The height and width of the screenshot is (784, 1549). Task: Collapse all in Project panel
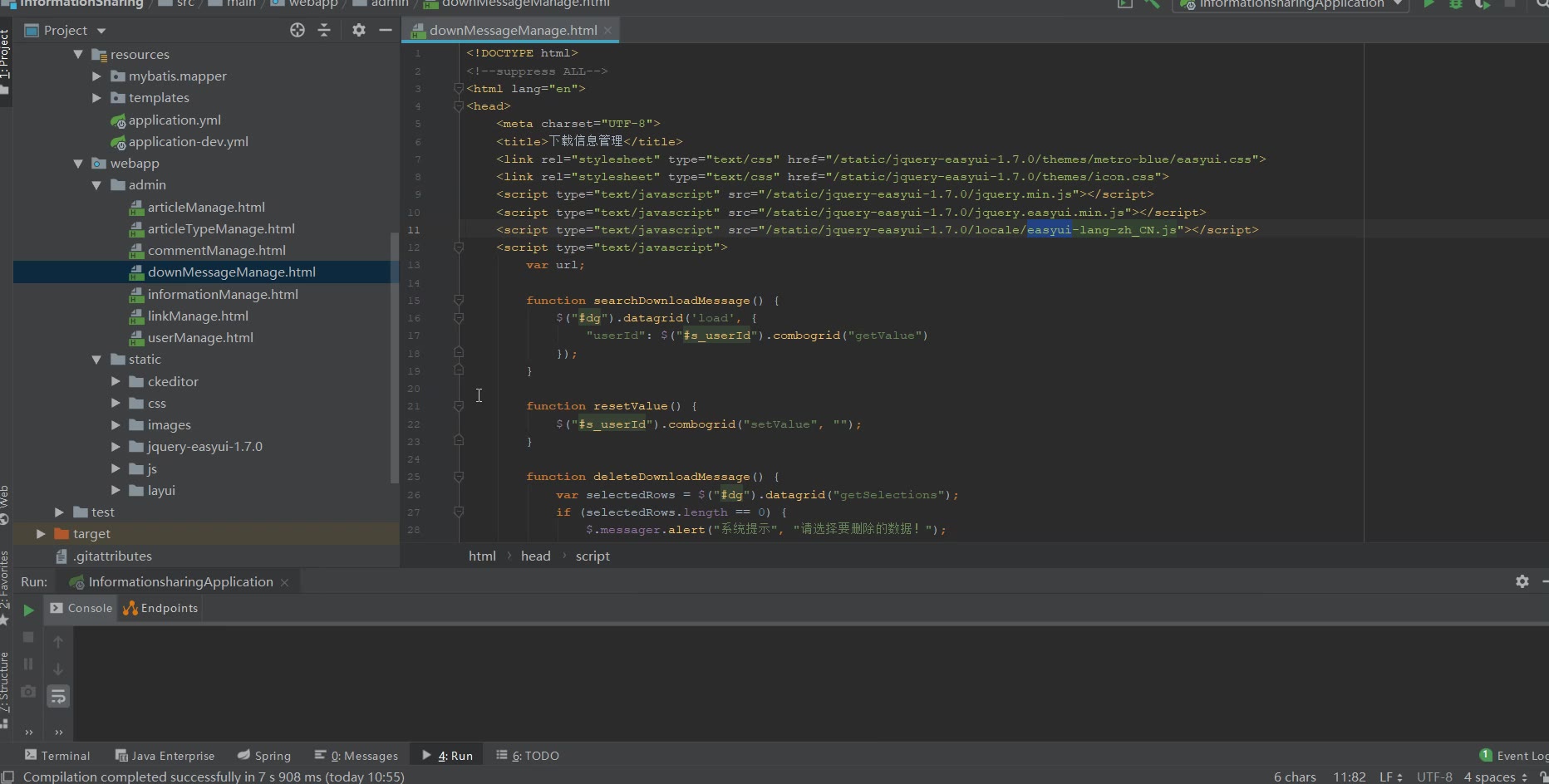324,30
